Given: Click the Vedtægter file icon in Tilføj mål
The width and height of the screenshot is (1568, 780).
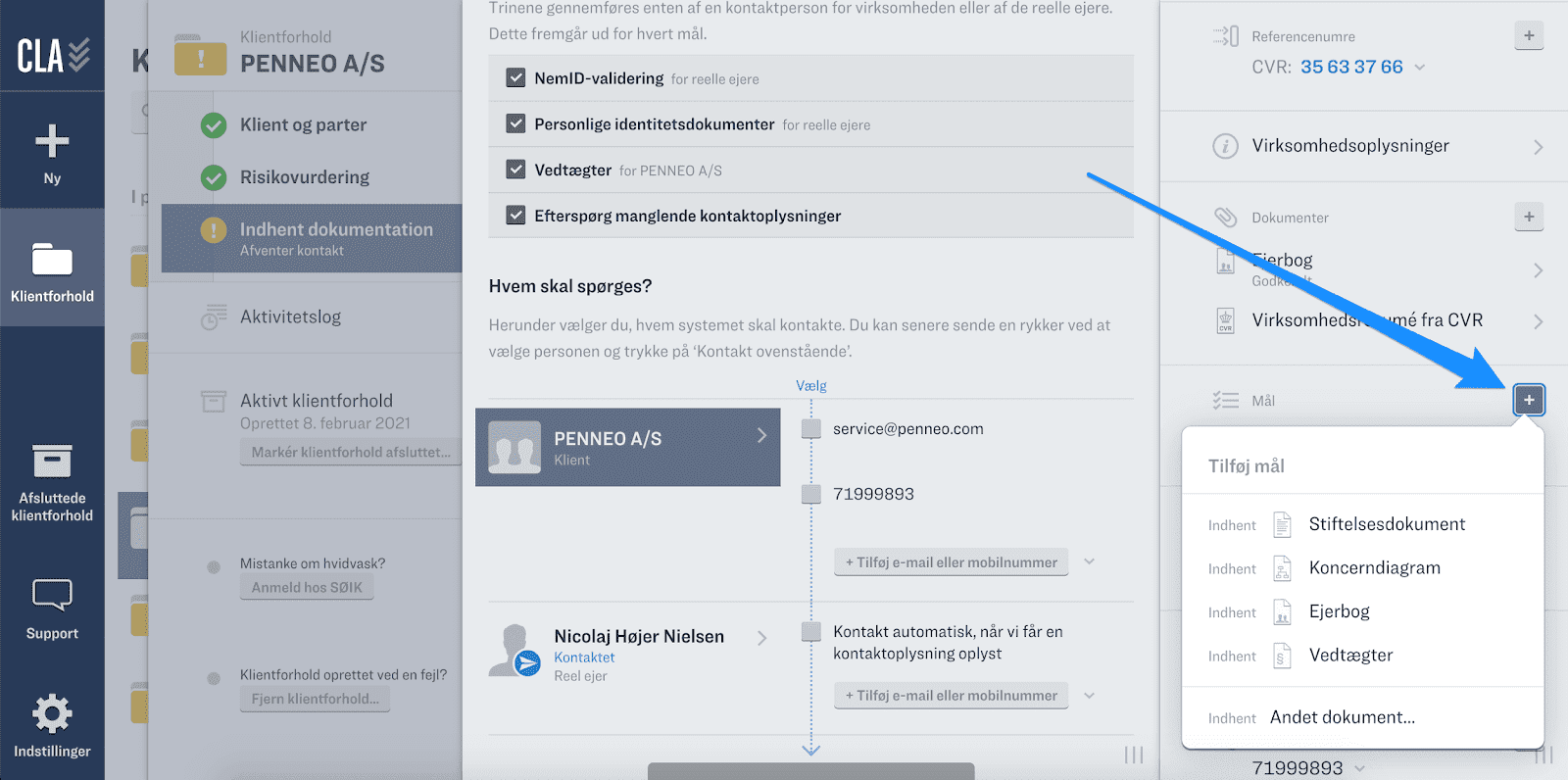Looking at the screenshot, I should pos(1282,656).
